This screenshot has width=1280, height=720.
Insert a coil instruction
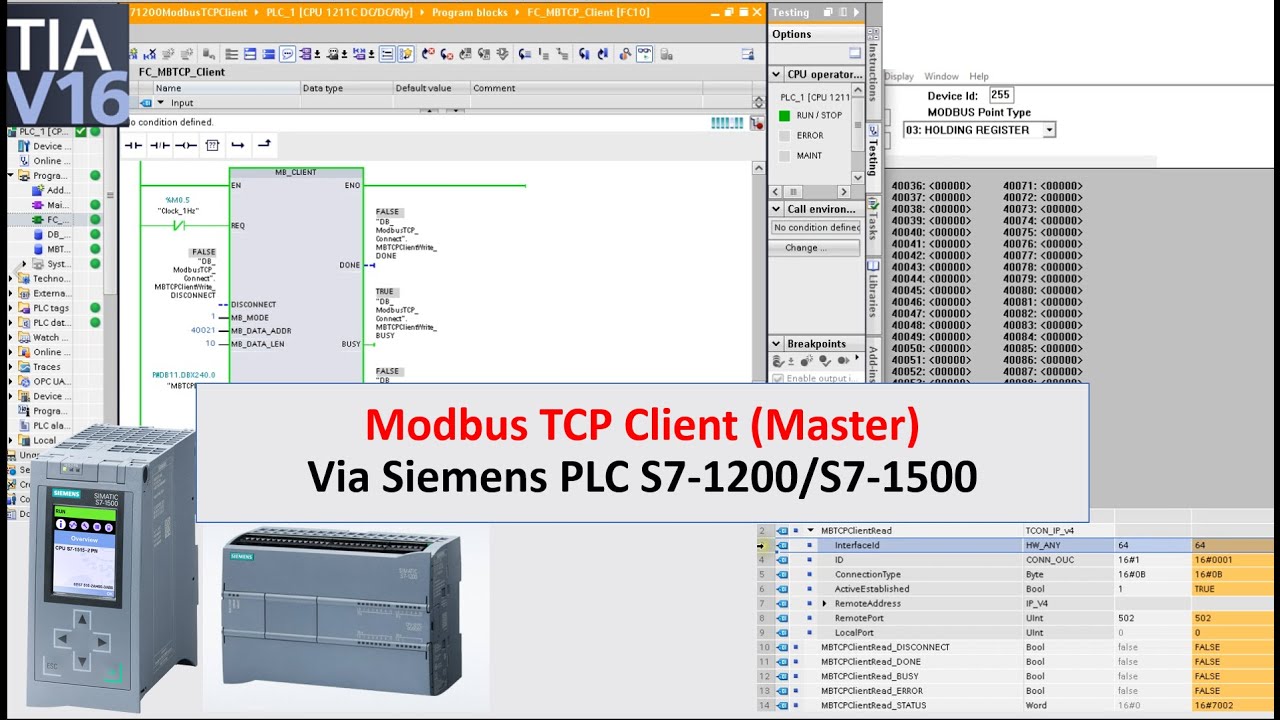click(x=186, y=145)
